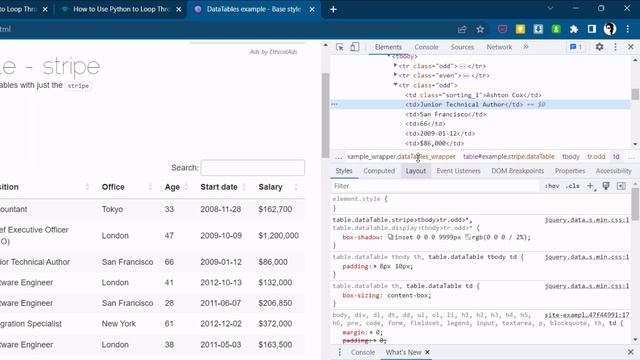
Task: Toggle the browser side panel icon
Action: [x=592, y=29]
